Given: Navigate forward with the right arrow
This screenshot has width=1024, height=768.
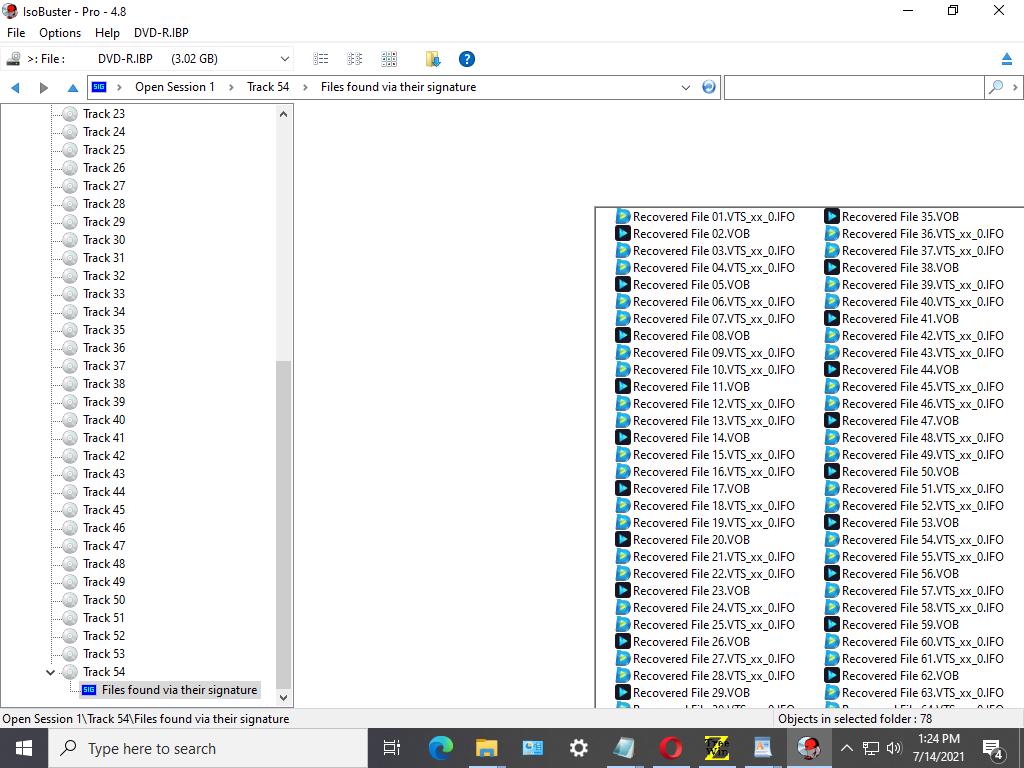Looking at the screenshot, I should [x=44, y=88].
